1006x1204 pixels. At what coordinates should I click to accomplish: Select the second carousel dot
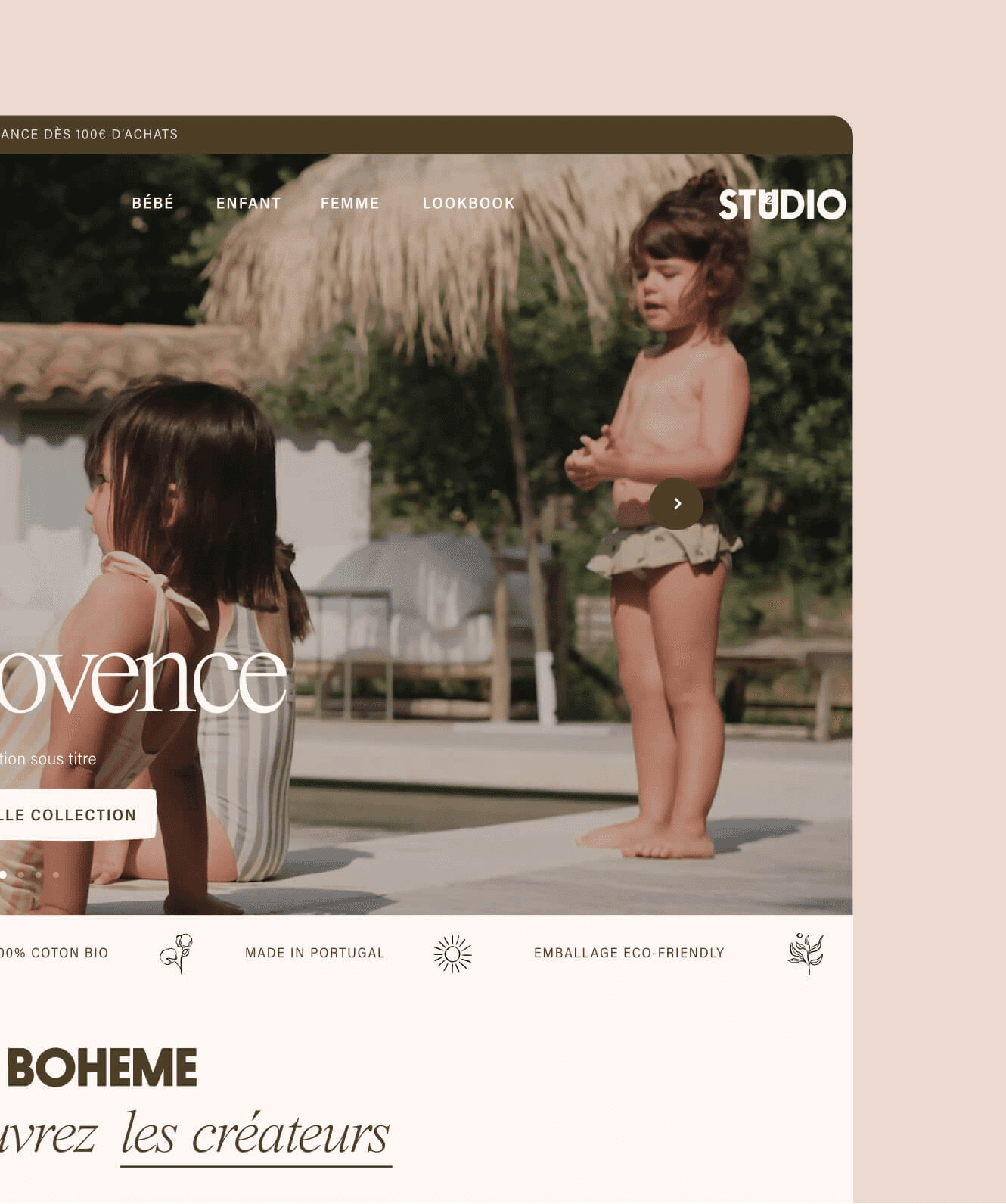[x=20, y=875]
